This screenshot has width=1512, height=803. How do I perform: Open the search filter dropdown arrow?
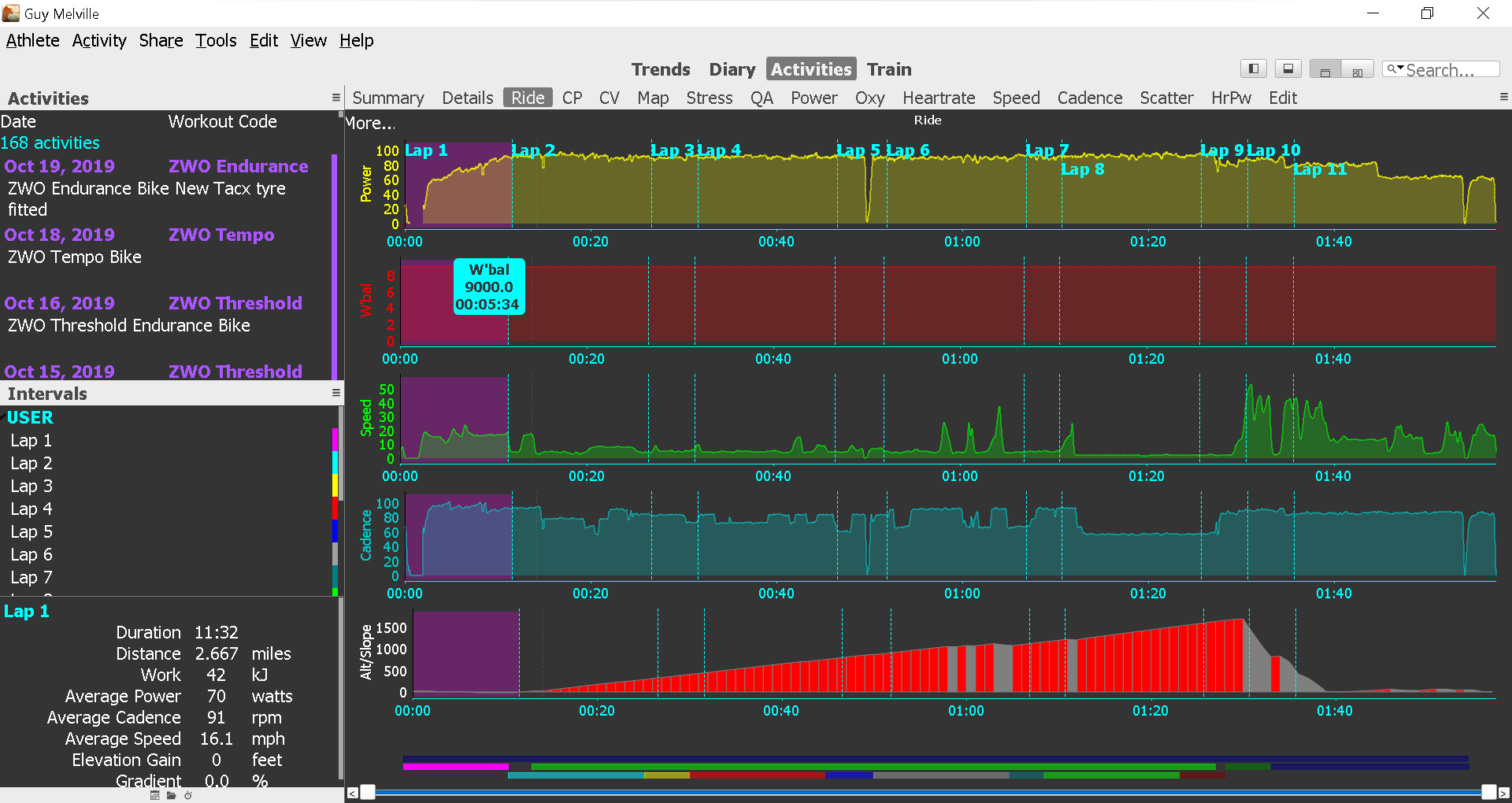pos(1401,69)
